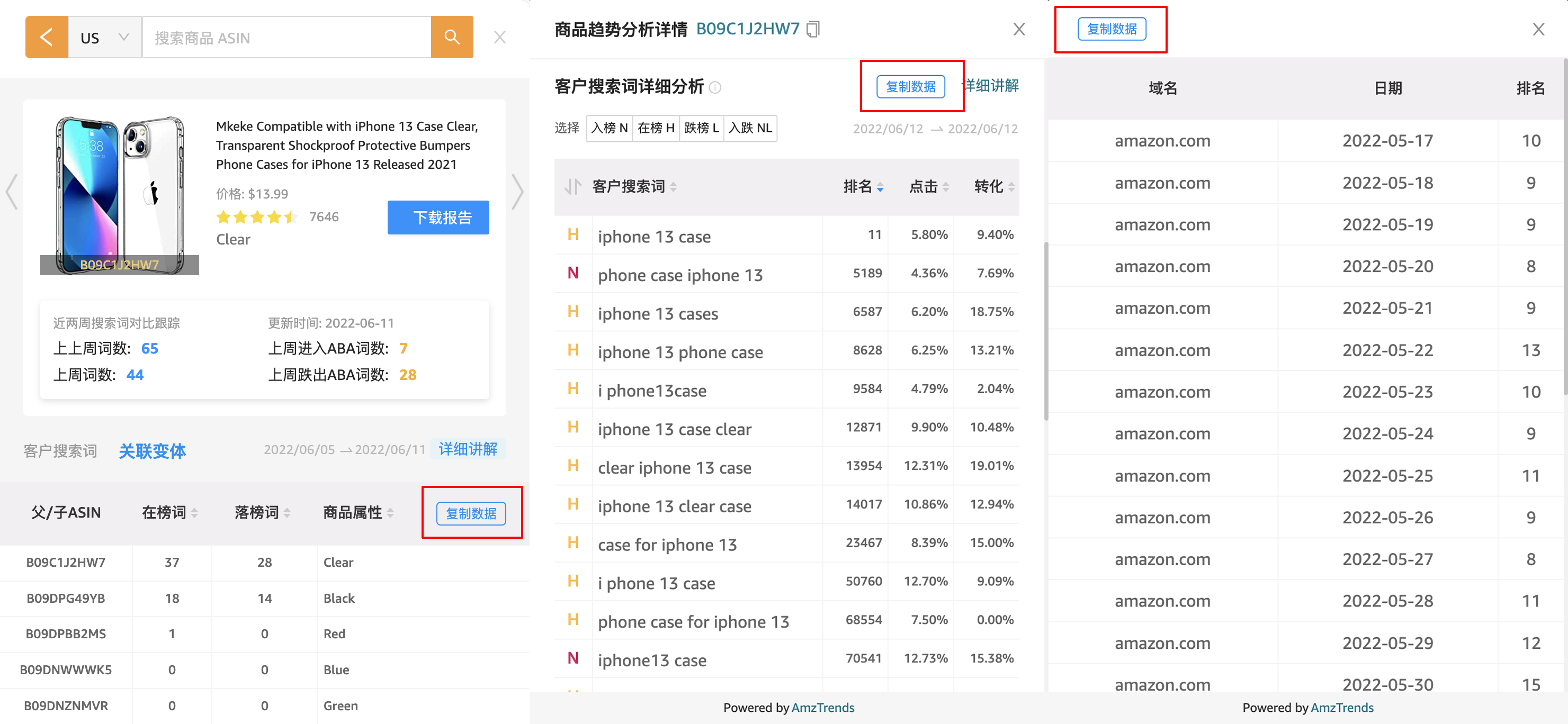
Task: Click into the 搜索商品 ASIN field
Action: 286,38
